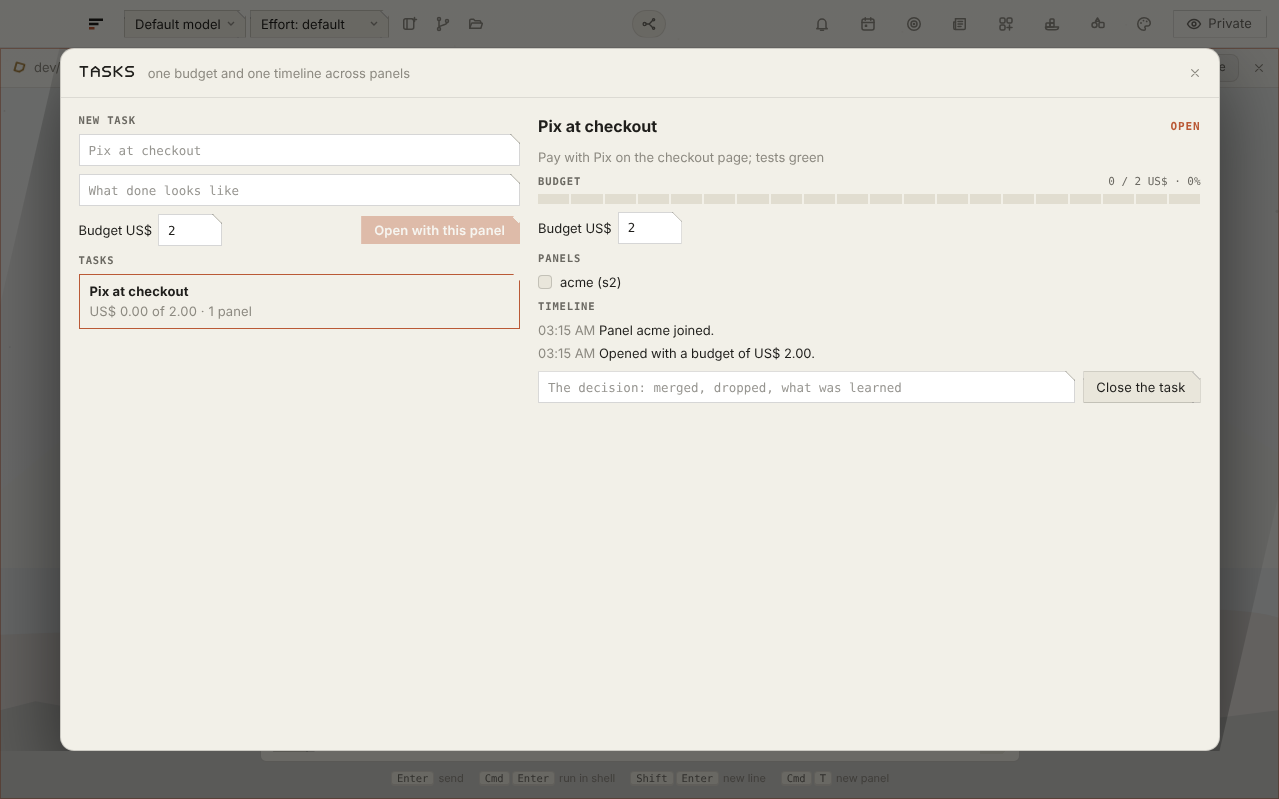Open the Default model dropdown
Screen dimensions: 1279x799
pos(185,24)
